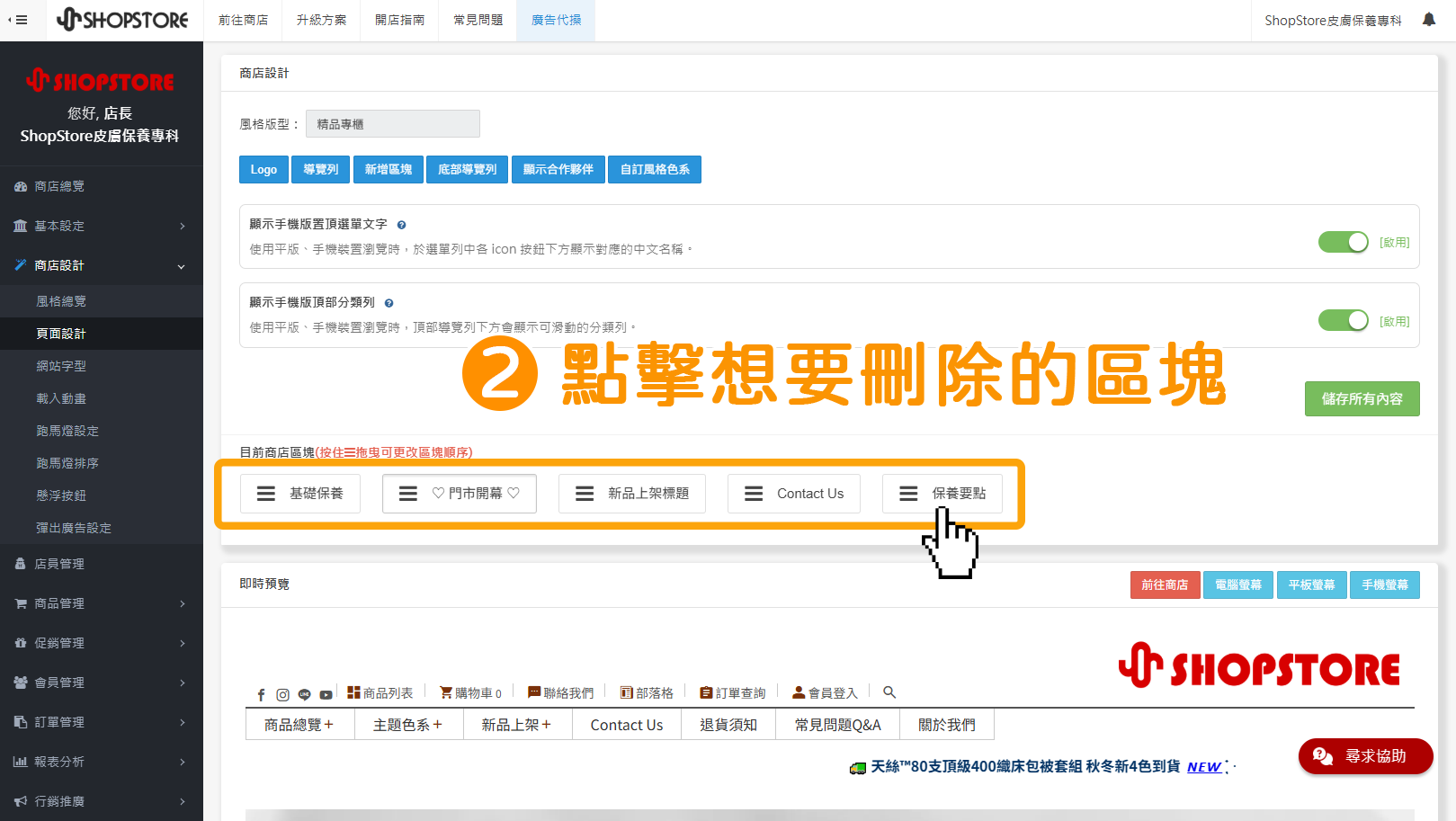Click drag handle icon of 門市開幕 block

pos(408,494)
